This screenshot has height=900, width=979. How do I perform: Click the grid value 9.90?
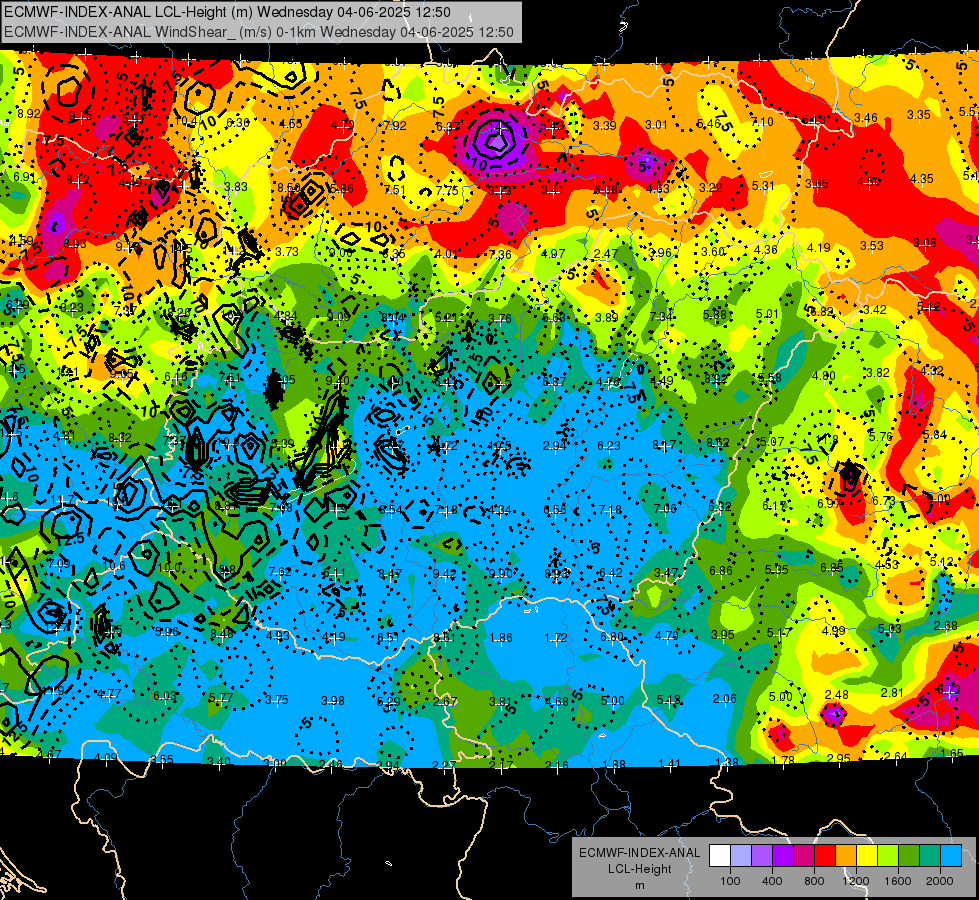pos(500,573)
